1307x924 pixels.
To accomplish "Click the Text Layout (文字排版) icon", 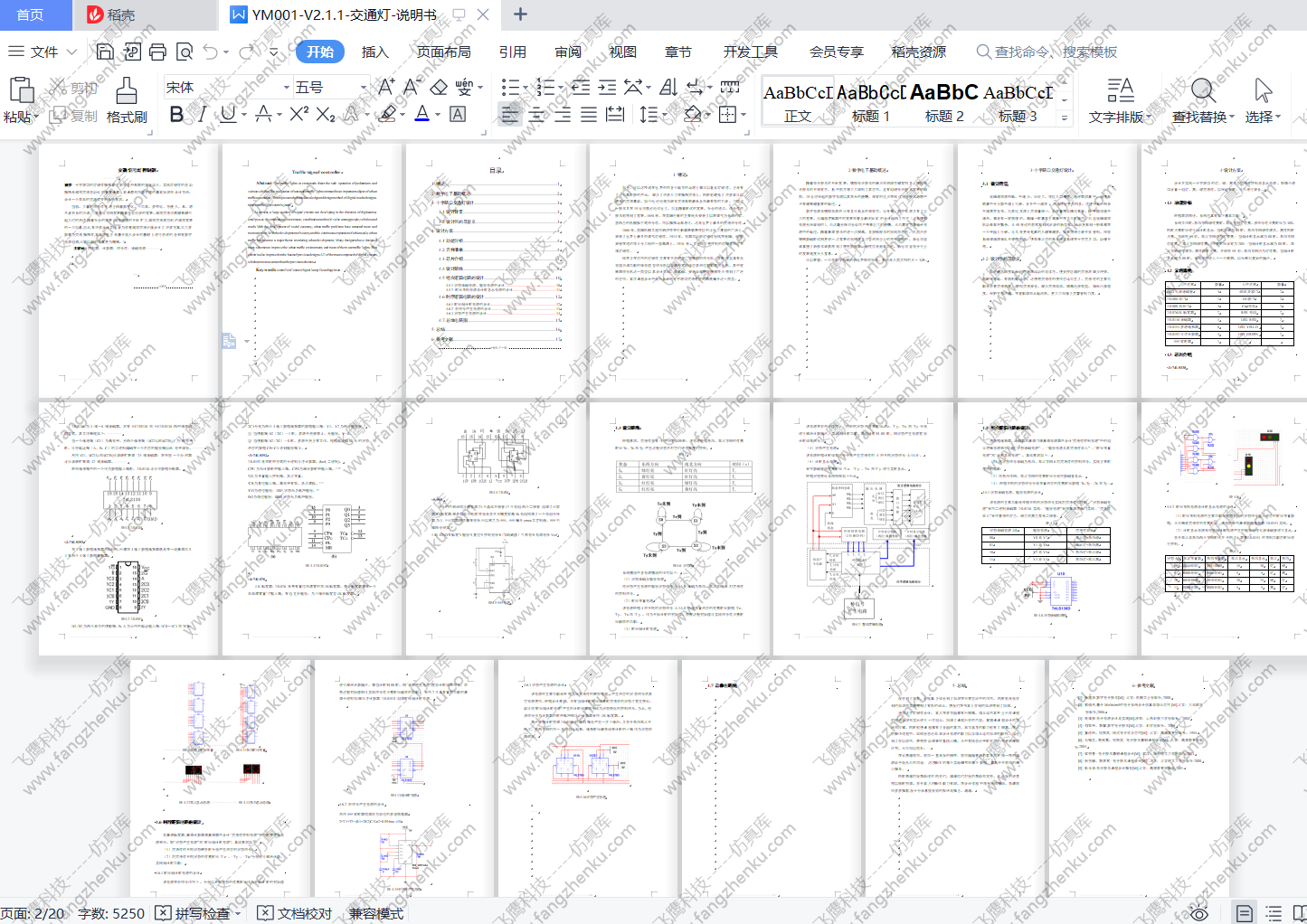I will click(1121, 90).
